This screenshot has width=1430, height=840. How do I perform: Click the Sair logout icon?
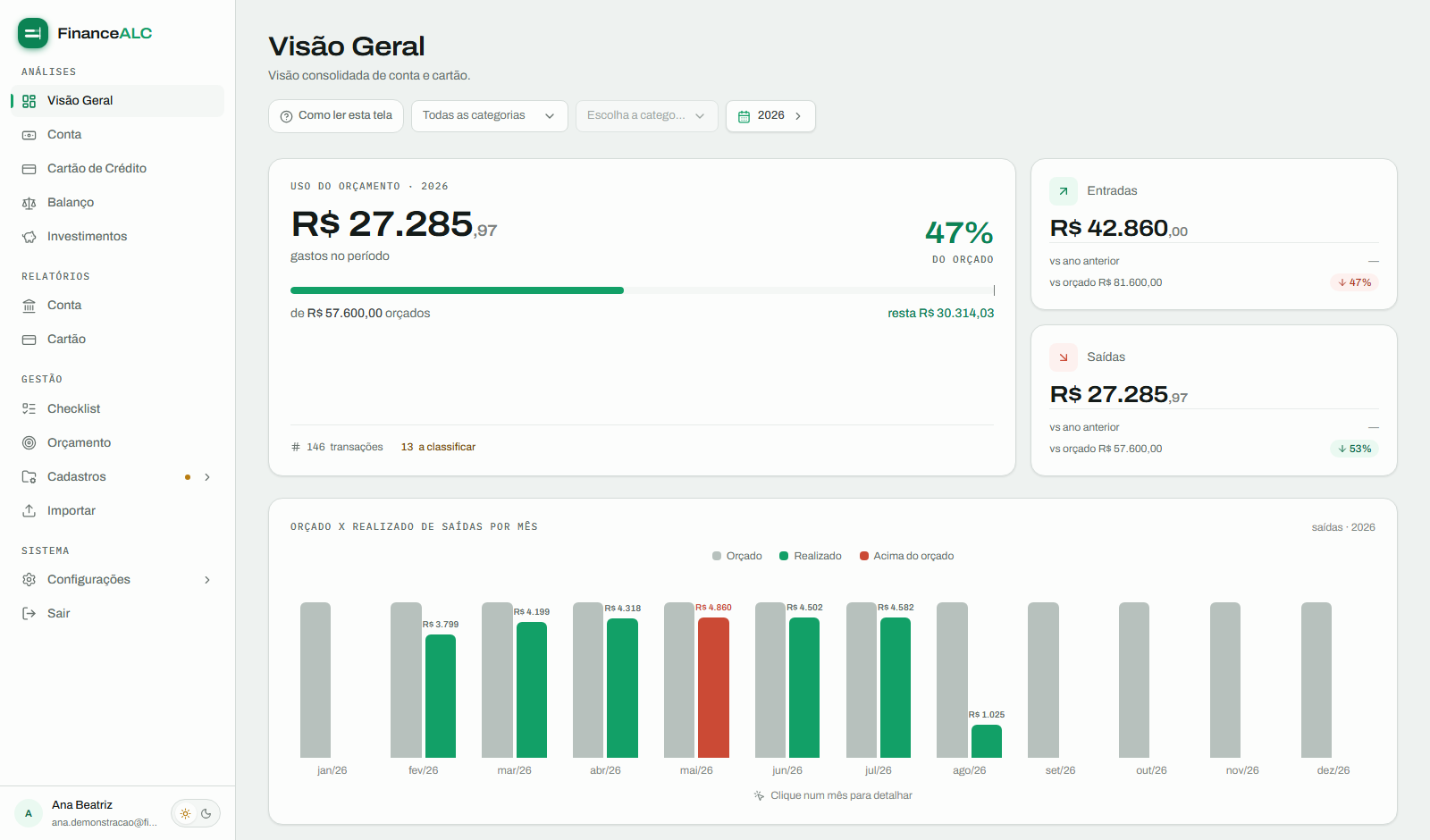[29, 614]
